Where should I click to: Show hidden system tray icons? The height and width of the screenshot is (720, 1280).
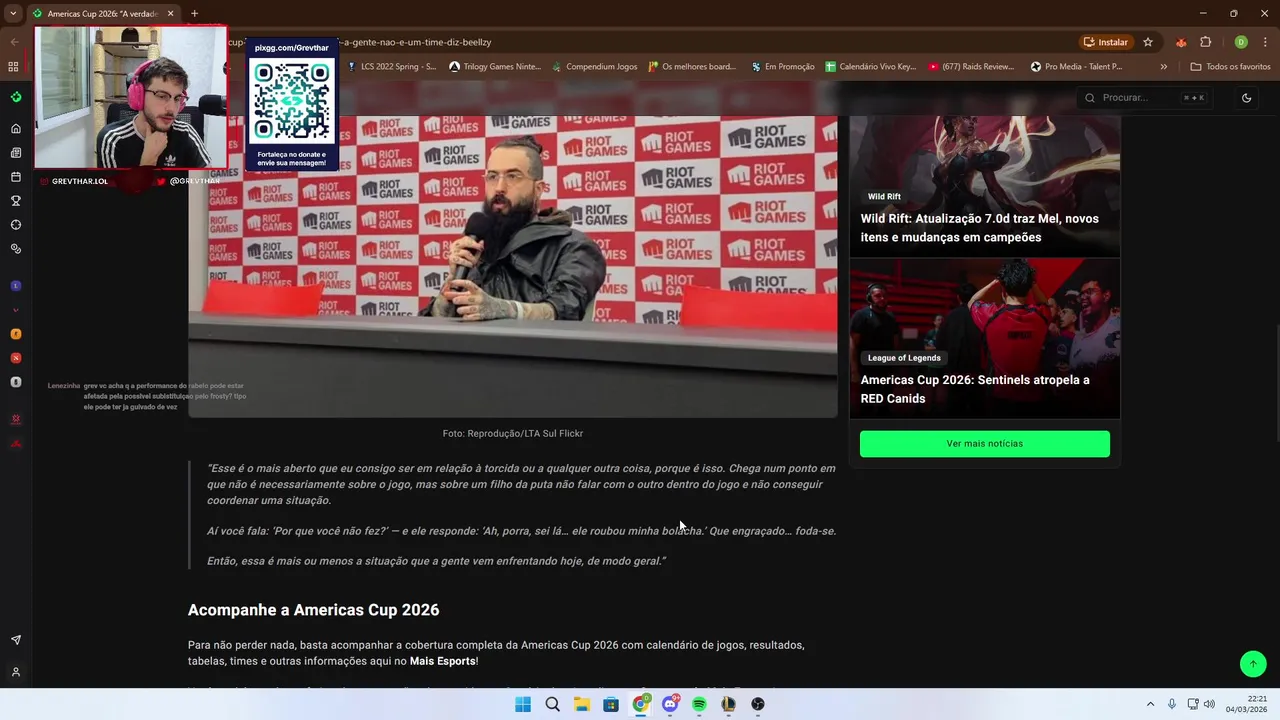(x=1150, y=704)
